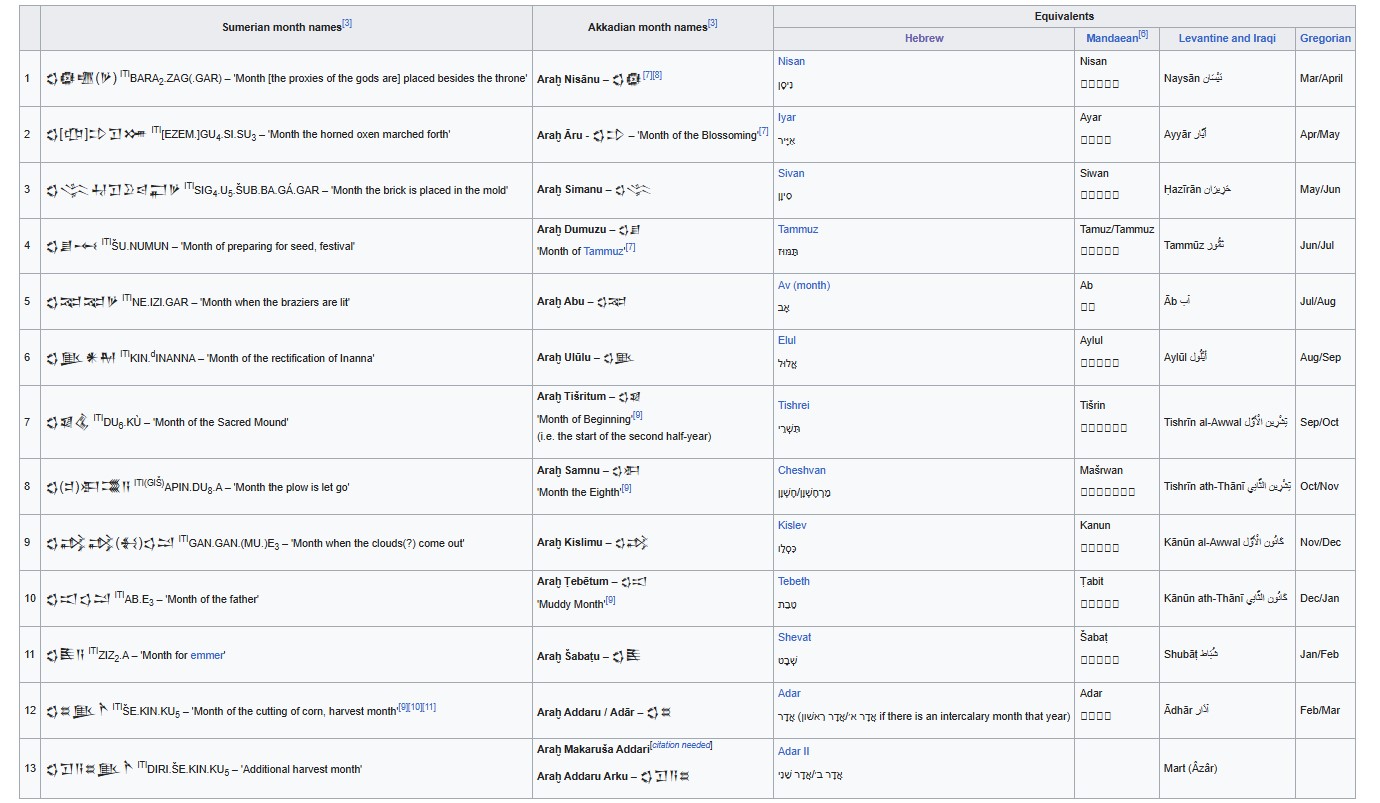Select the Mar/April Gregorian cell
Image resolution: width=1380 pixels, height=803 pixels.
1325,78
